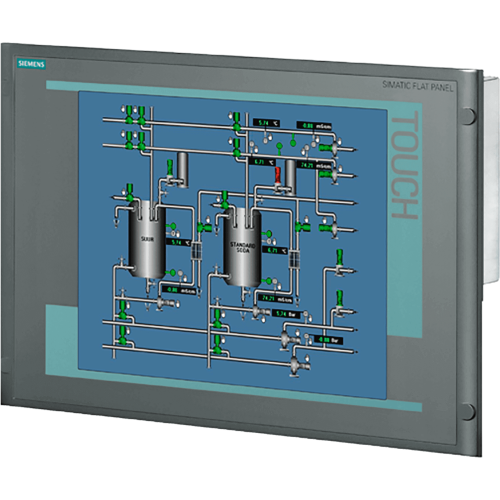Image resolution: width=500 pixels, height=500 pixels.
Task: Select -0.00 mS/cm display below SUUR tank
Action: tap(178, 290)
